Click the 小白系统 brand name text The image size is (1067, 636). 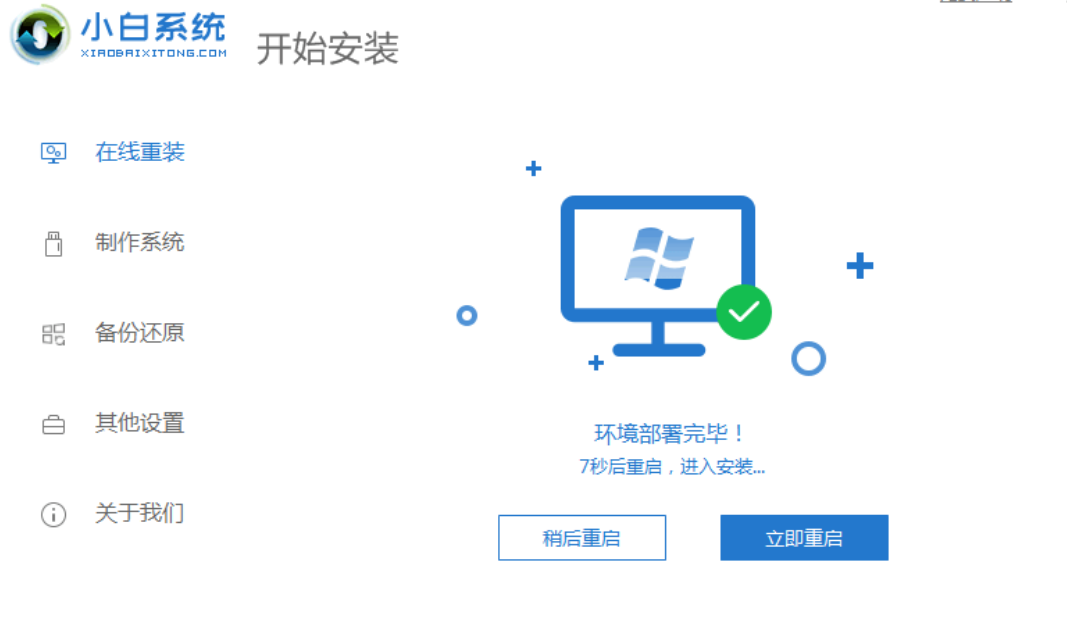point(153,27)
